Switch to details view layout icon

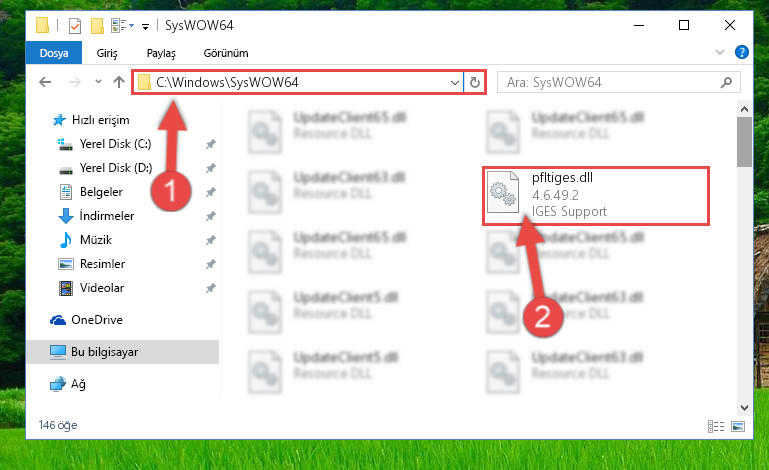716,426
